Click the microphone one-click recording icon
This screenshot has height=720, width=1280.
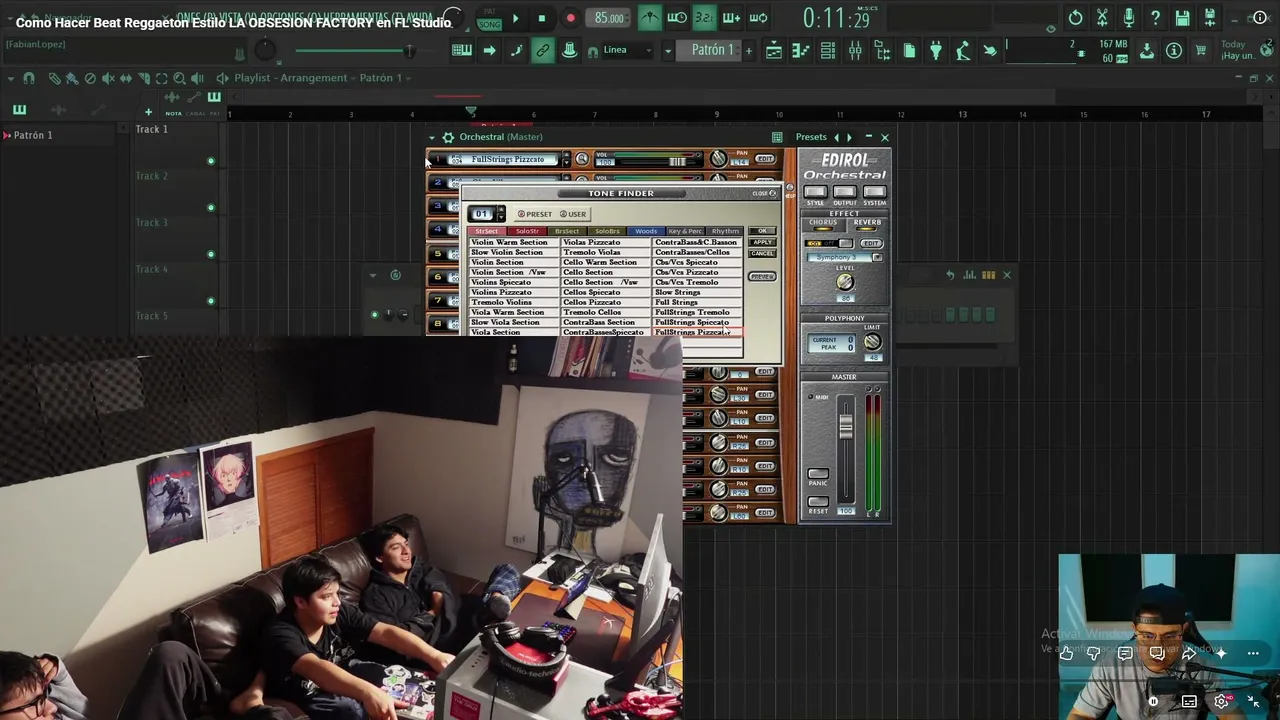tap(1129, 17)
